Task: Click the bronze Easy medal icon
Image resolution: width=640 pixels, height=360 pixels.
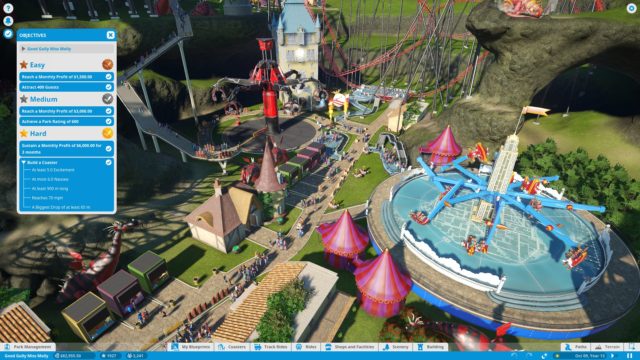Action: click(x=107, y=64)
